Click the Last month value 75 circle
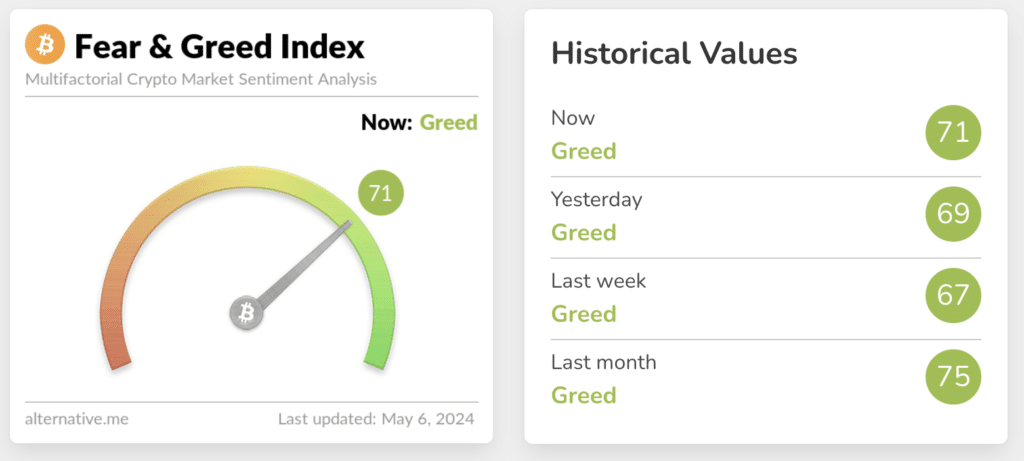Viewport: 1024px width, 461px height. click(x=954, y=377)
